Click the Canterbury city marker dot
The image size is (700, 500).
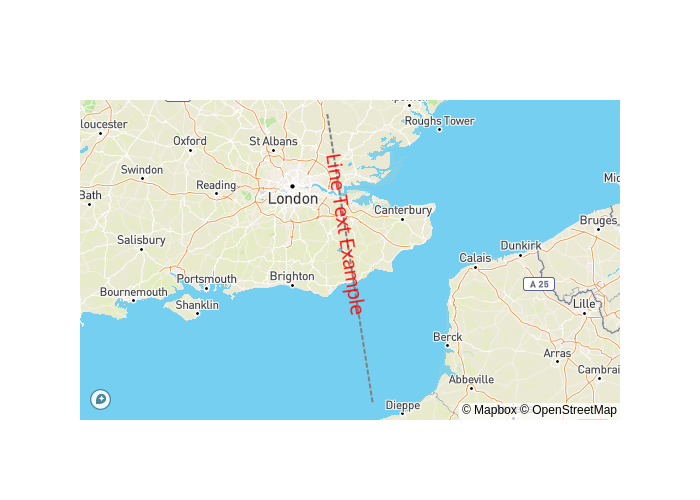(x=402, y=219)
